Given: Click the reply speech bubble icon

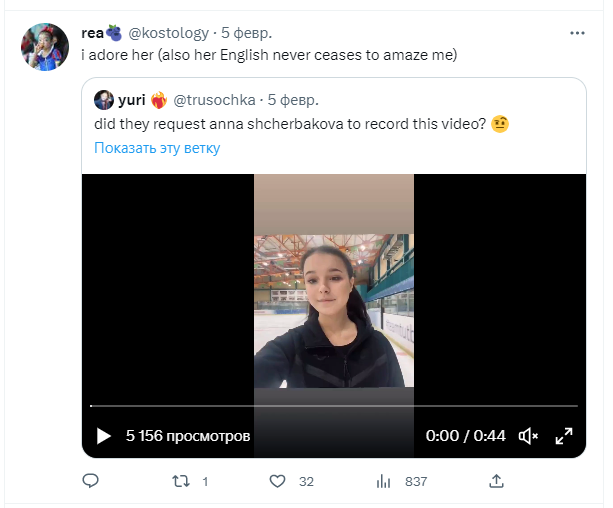Looking at the screenshot, I should (x=90, y=481).
